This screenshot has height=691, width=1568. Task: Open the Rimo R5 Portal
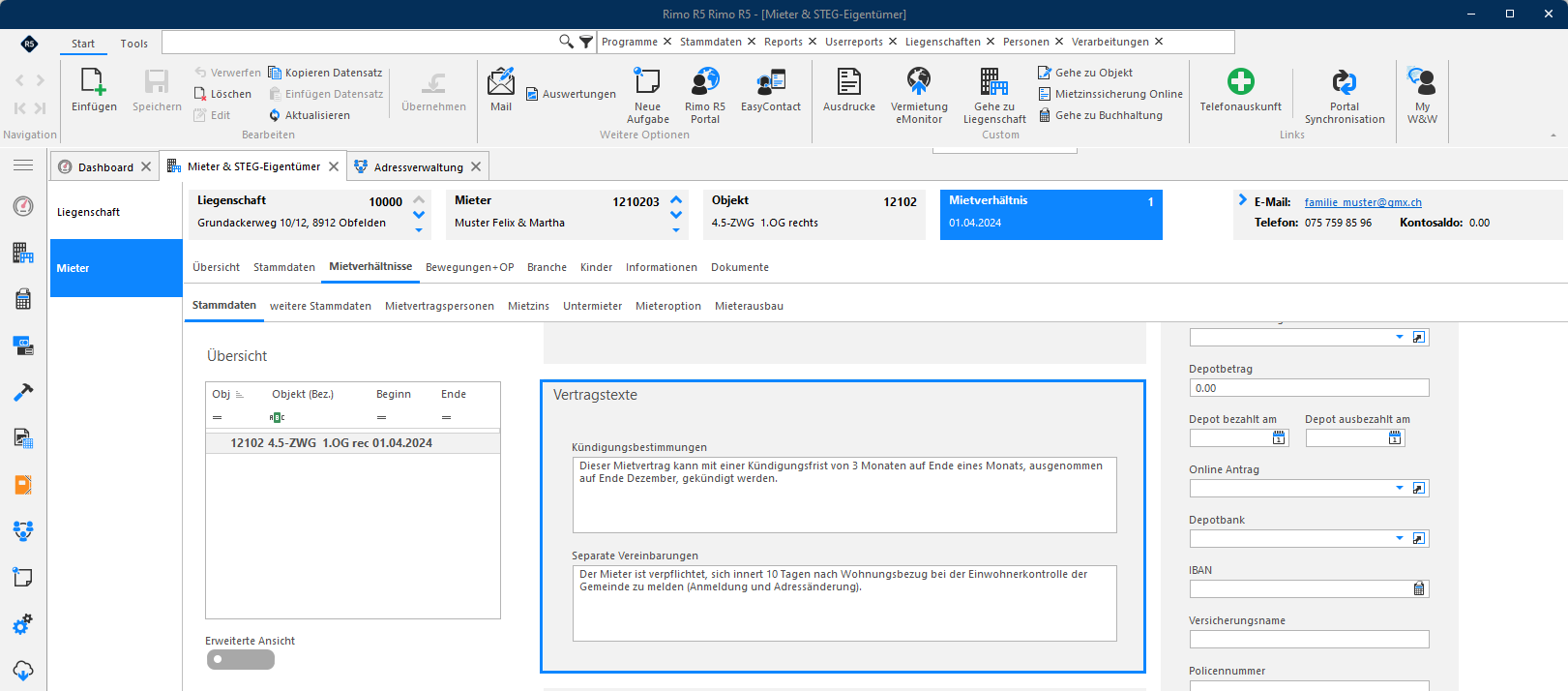point(705,96)
